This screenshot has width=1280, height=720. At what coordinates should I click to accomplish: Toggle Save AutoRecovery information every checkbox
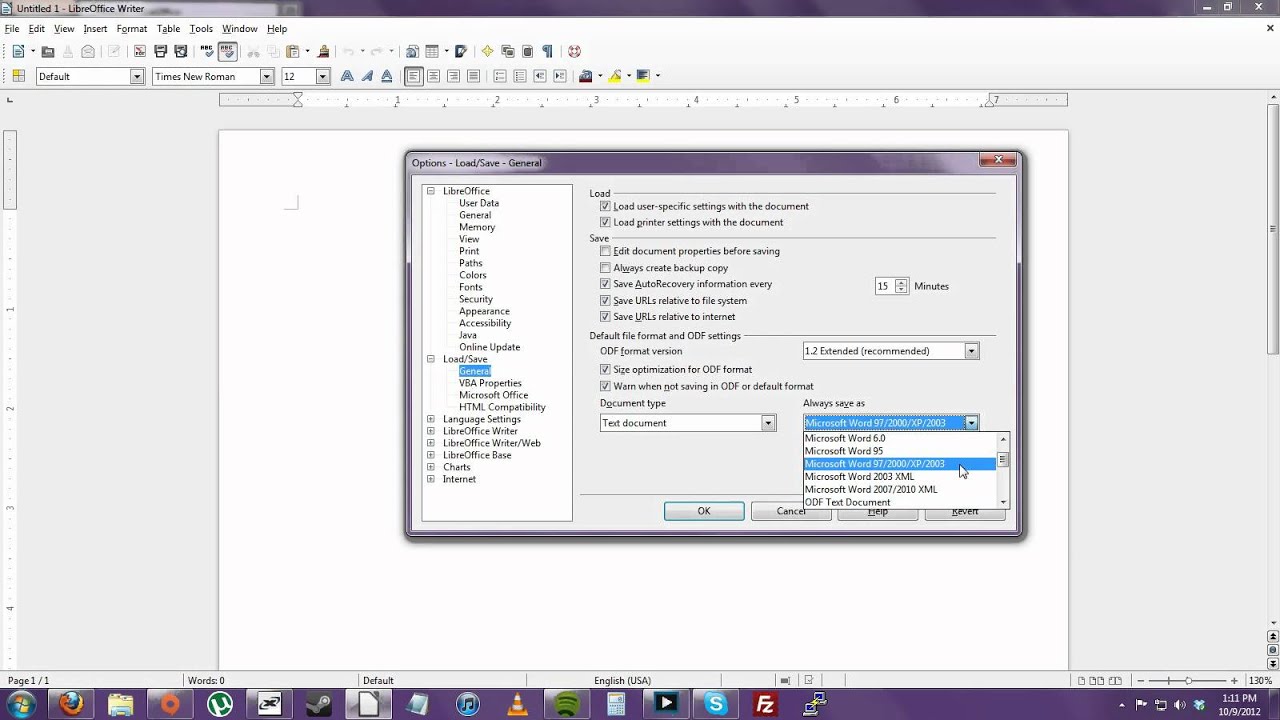pyautogui.click(x=605, y=284)
